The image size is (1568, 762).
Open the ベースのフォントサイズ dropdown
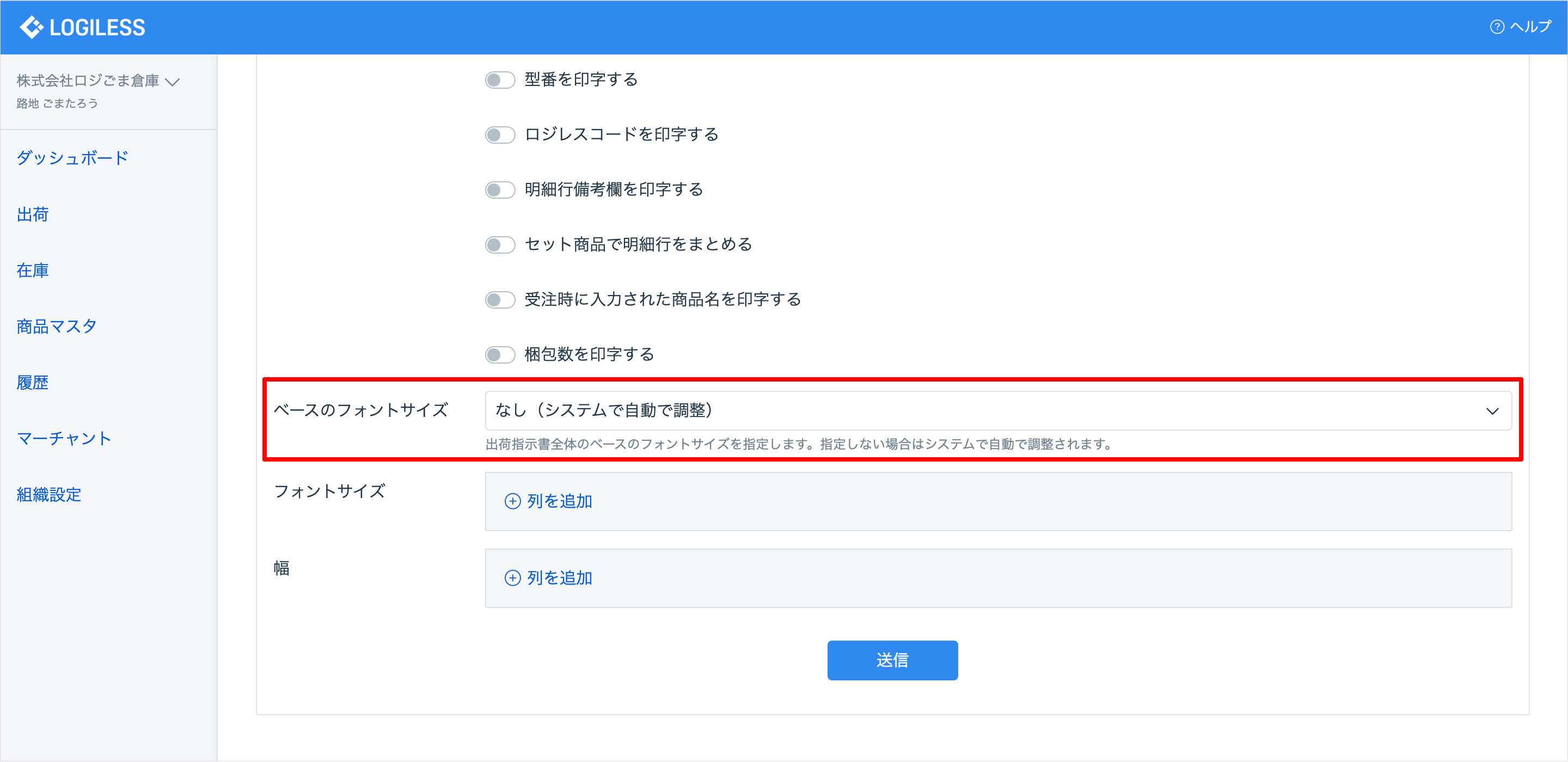point(999,411)
